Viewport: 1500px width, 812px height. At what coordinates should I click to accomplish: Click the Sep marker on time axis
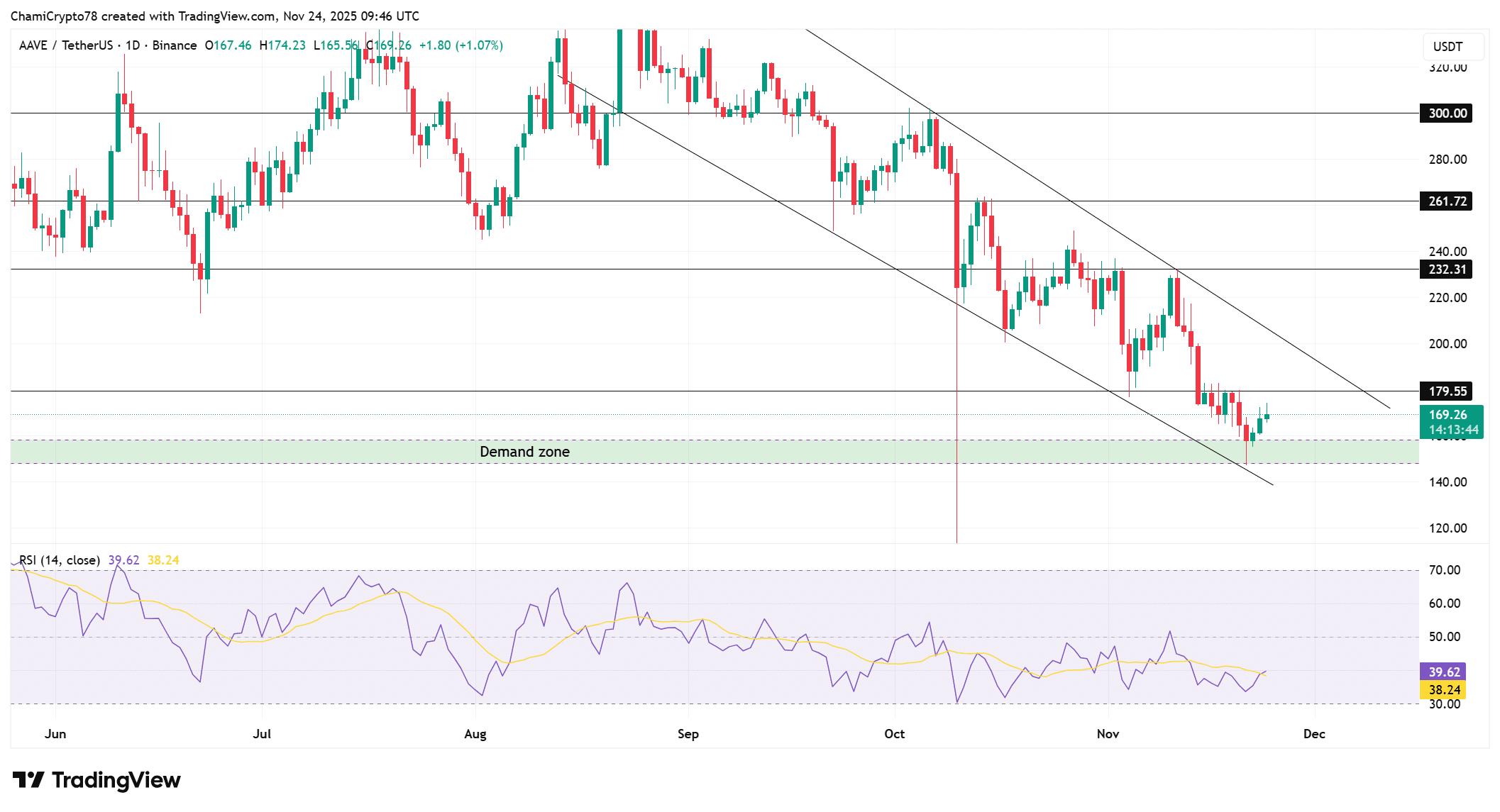688,734
